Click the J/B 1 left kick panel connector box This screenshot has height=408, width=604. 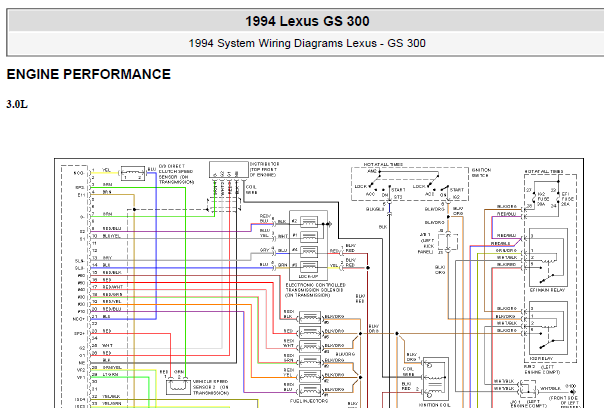[448, 242]
